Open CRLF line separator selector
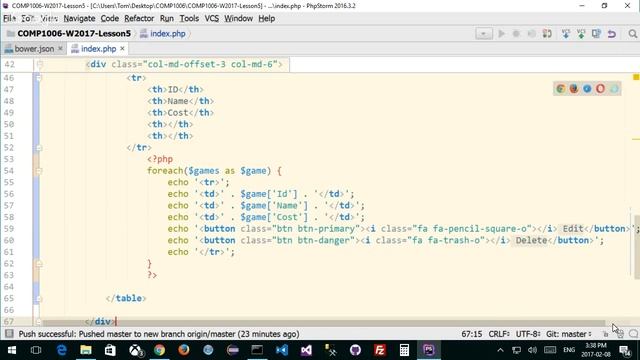 click(x=499, y=334)
